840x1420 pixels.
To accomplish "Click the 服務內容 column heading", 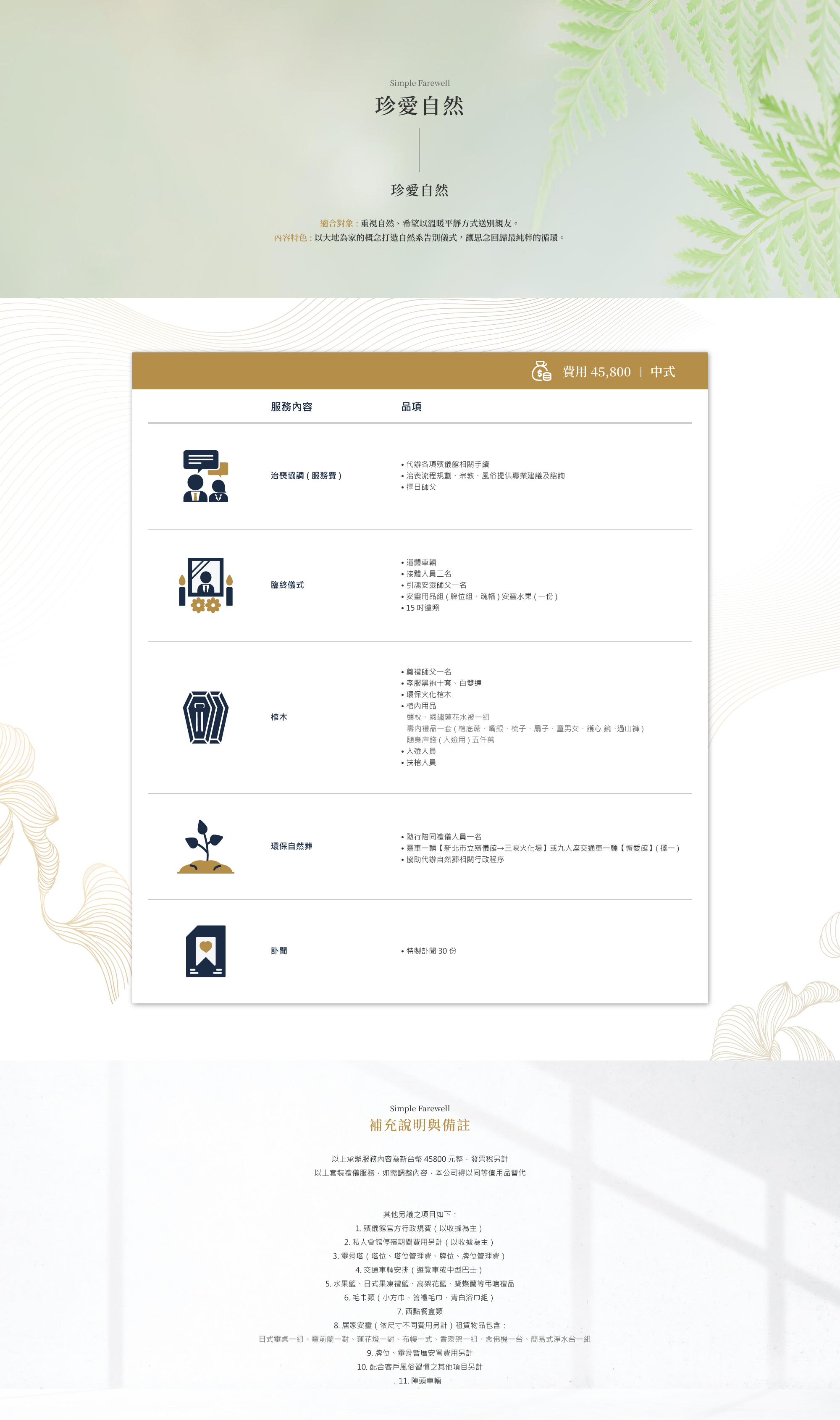I will point(291,407).
